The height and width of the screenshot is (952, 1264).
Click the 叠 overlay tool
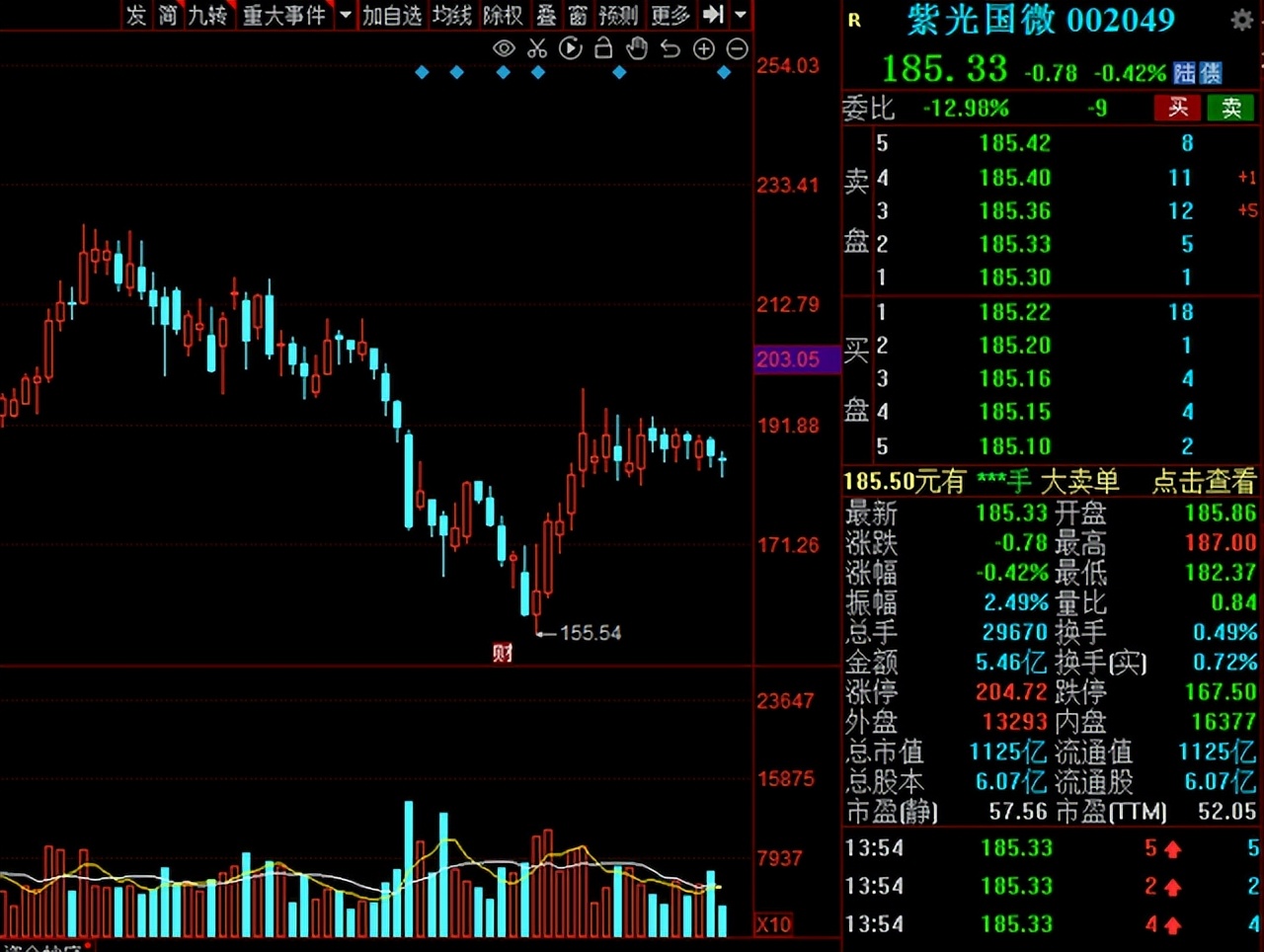547,15
